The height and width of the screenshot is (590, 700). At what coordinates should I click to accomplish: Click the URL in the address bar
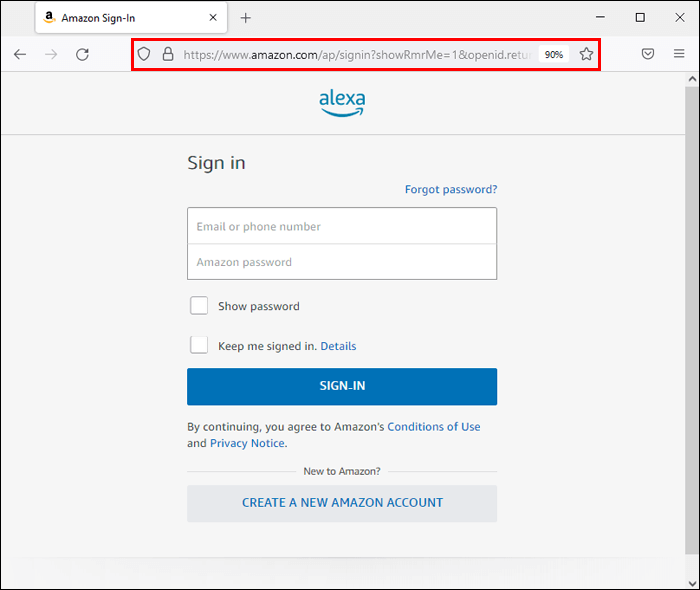click(357, 54)
